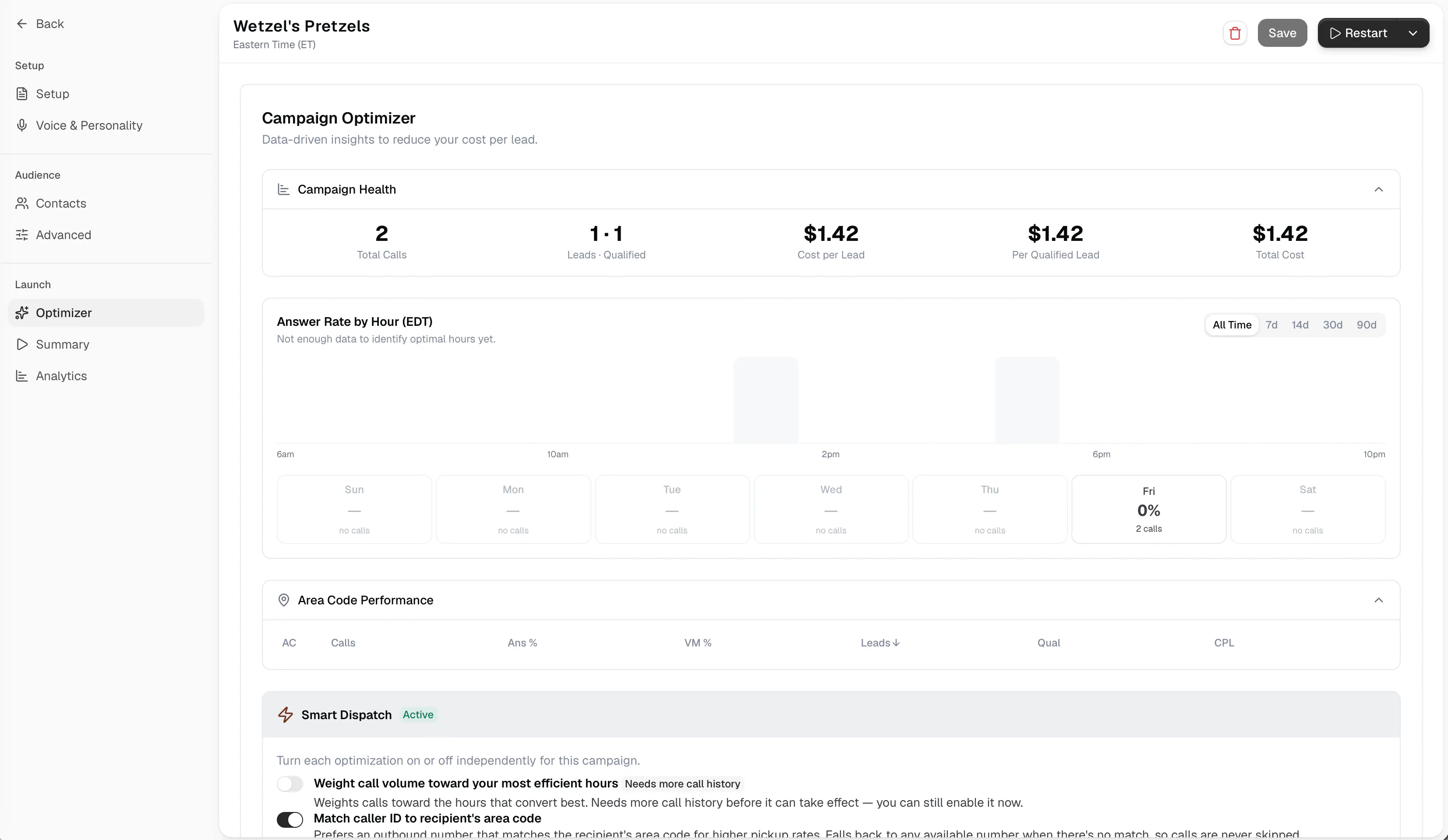The width and height of the screenshot is (1448, 840).
Task: Open the Summary page
Action: [106, 344]
